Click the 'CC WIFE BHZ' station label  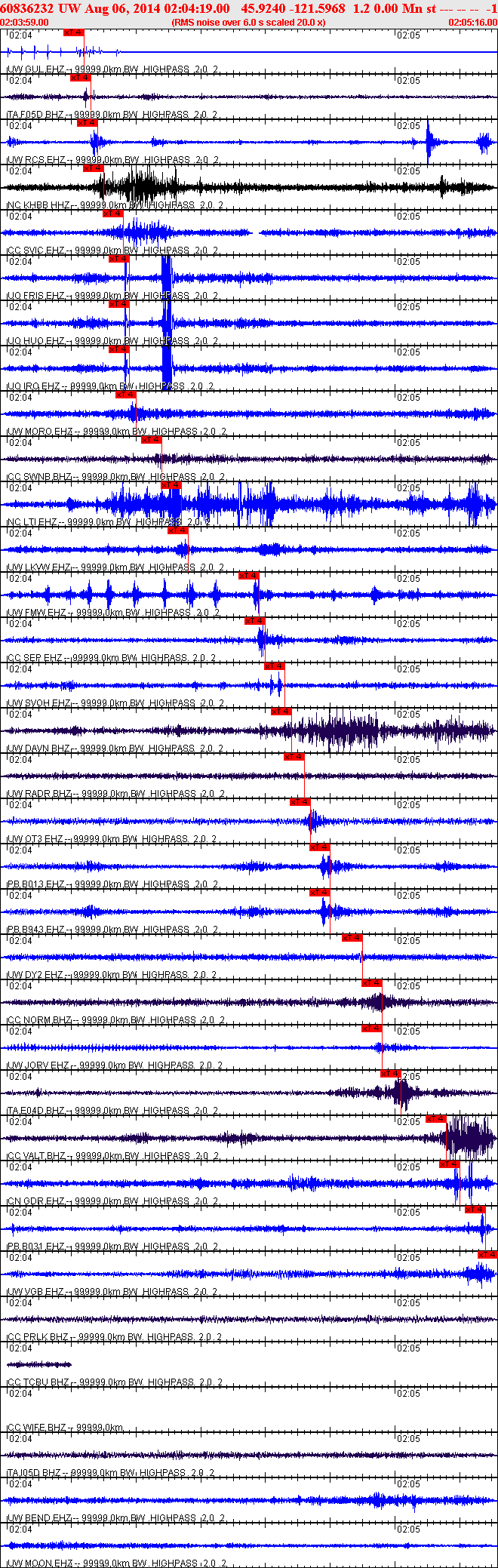click(36, 1428)
